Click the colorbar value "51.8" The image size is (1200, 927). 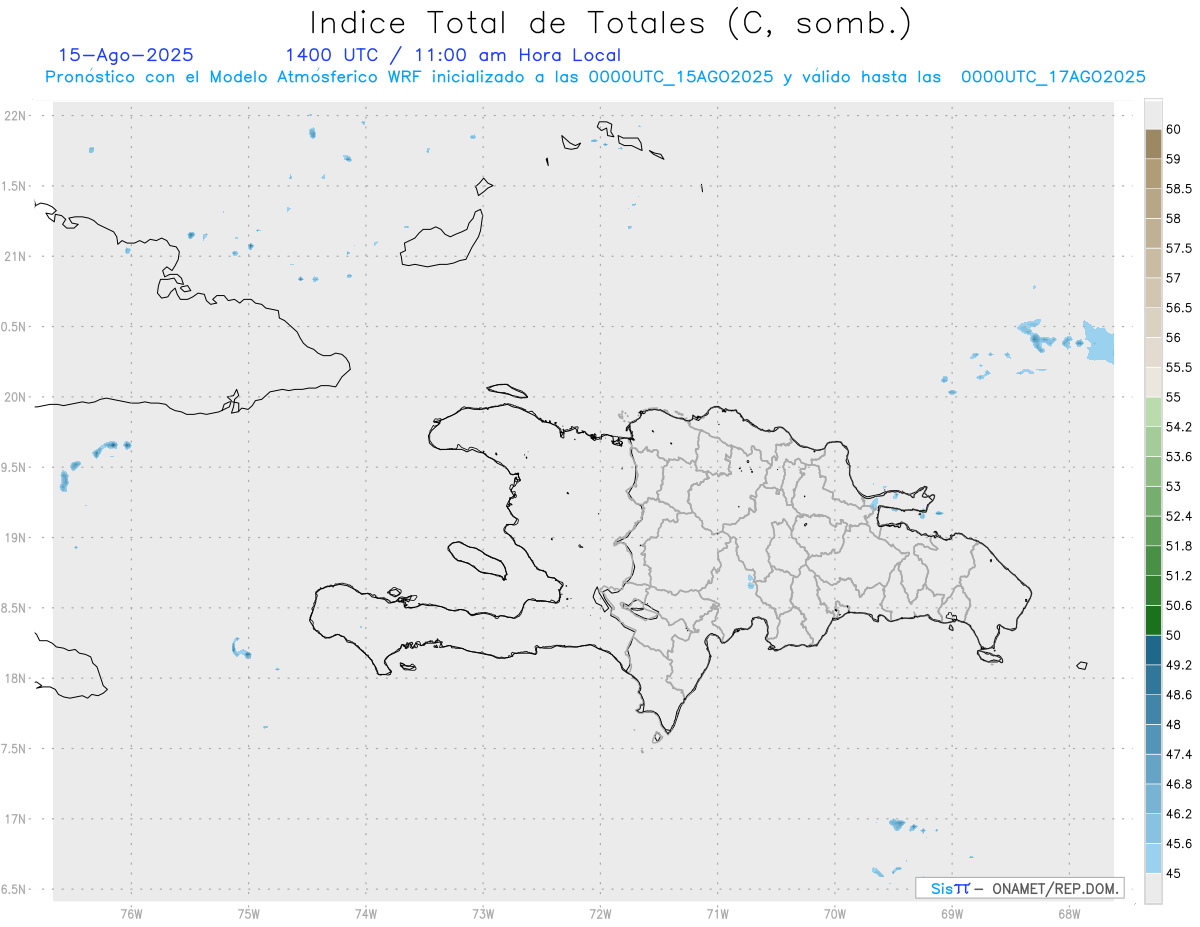(x=1178, y=546)
